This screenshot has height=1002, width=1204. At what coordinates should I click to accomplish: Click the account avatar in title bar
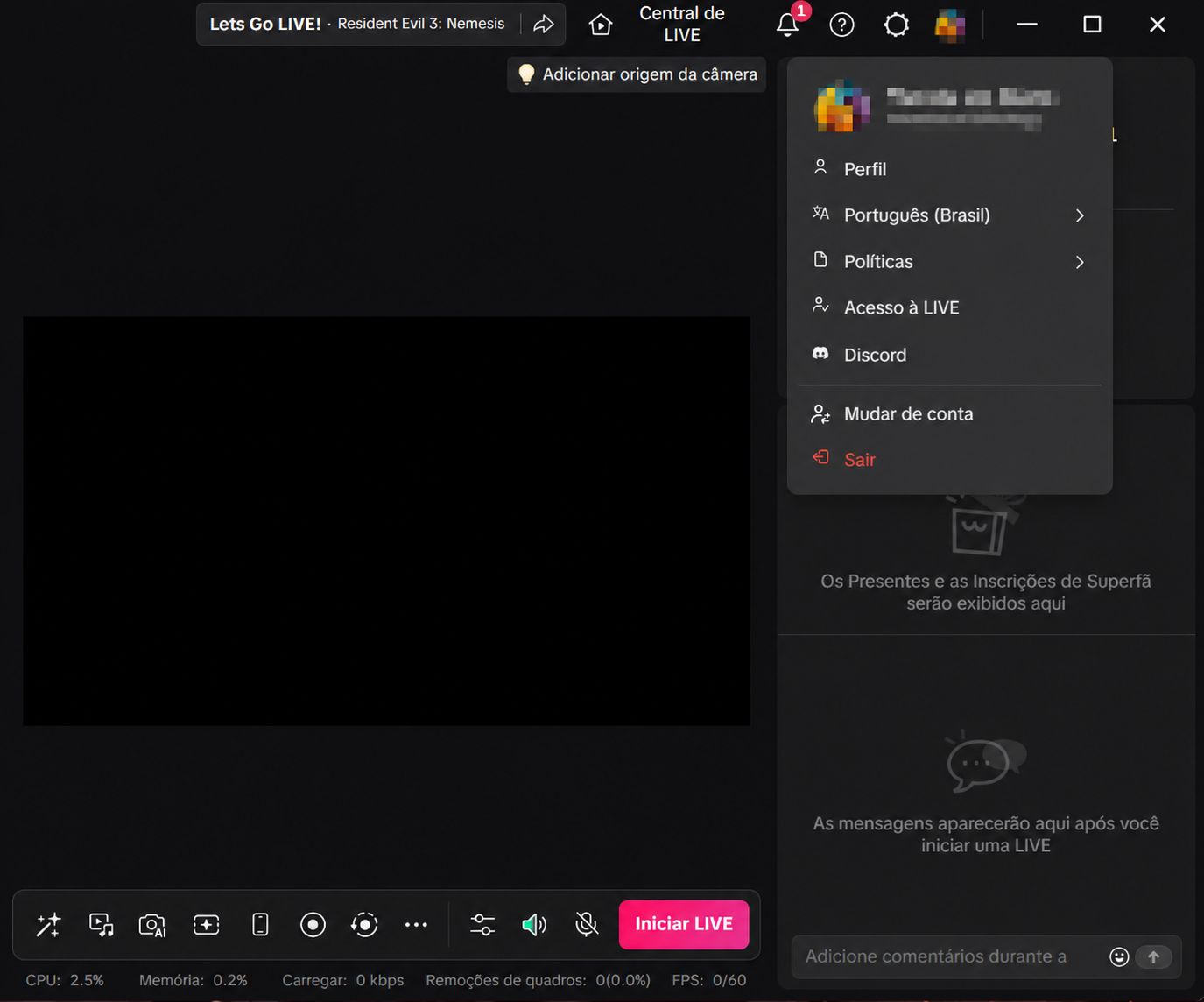[x=950, y=25]
